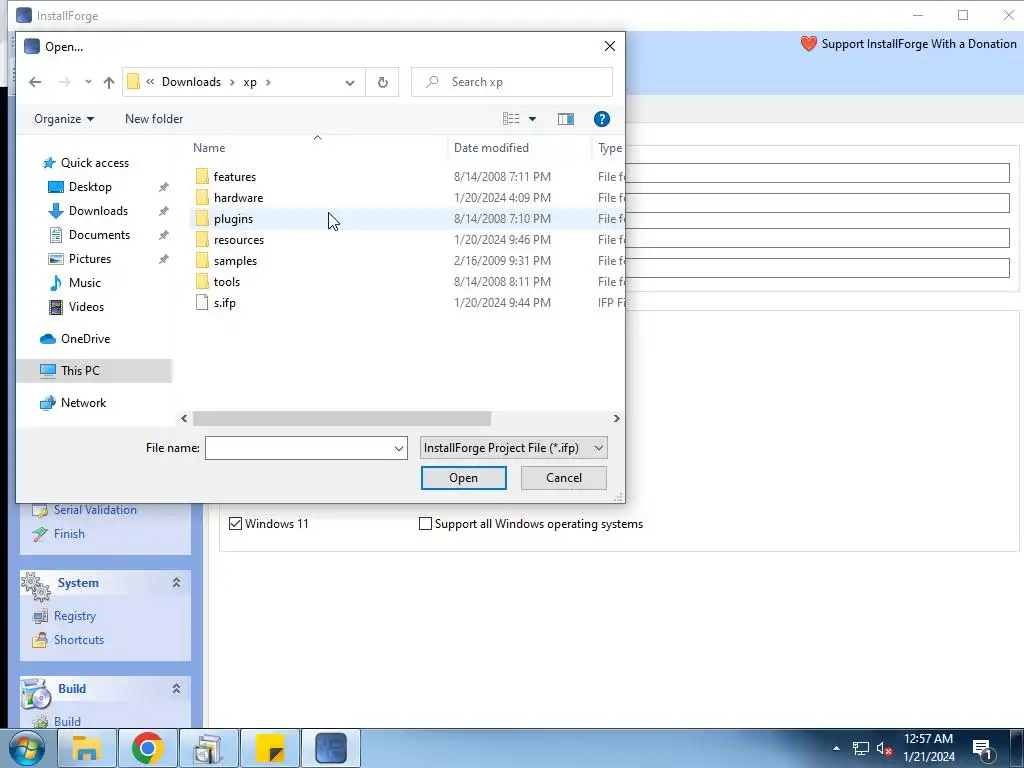This screenshot has height=768, width=1024.
Task: Select the s.ifp project file
Action: 224,303
